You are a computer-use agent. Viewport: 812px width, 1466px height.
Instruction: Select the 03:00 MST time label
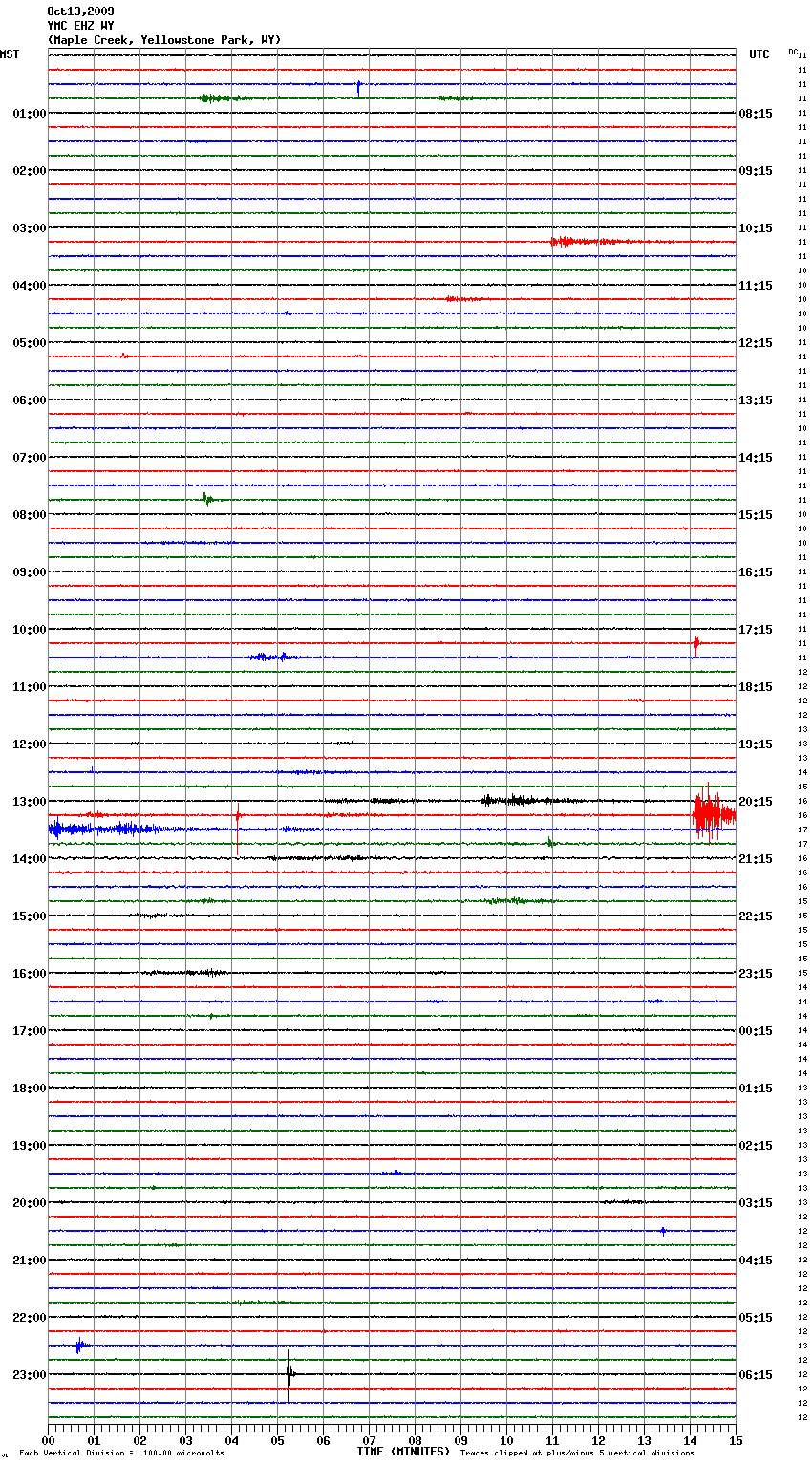click(30, 228)
